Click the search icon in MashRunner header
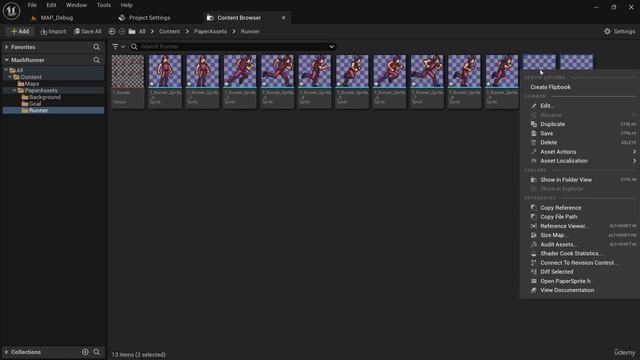 [96, 60]
